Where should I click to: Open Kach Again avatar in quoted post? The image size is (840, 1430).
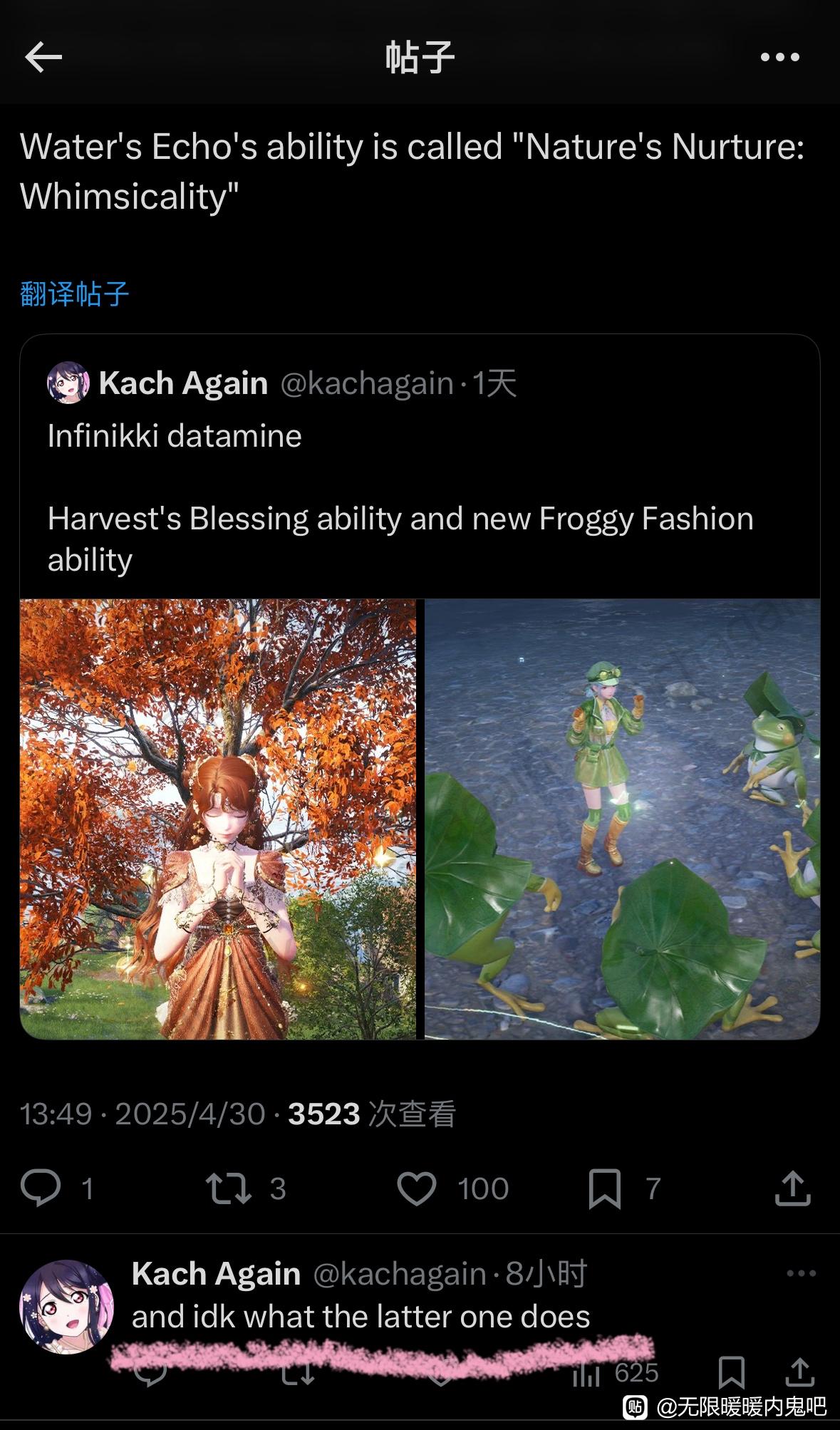68,383
